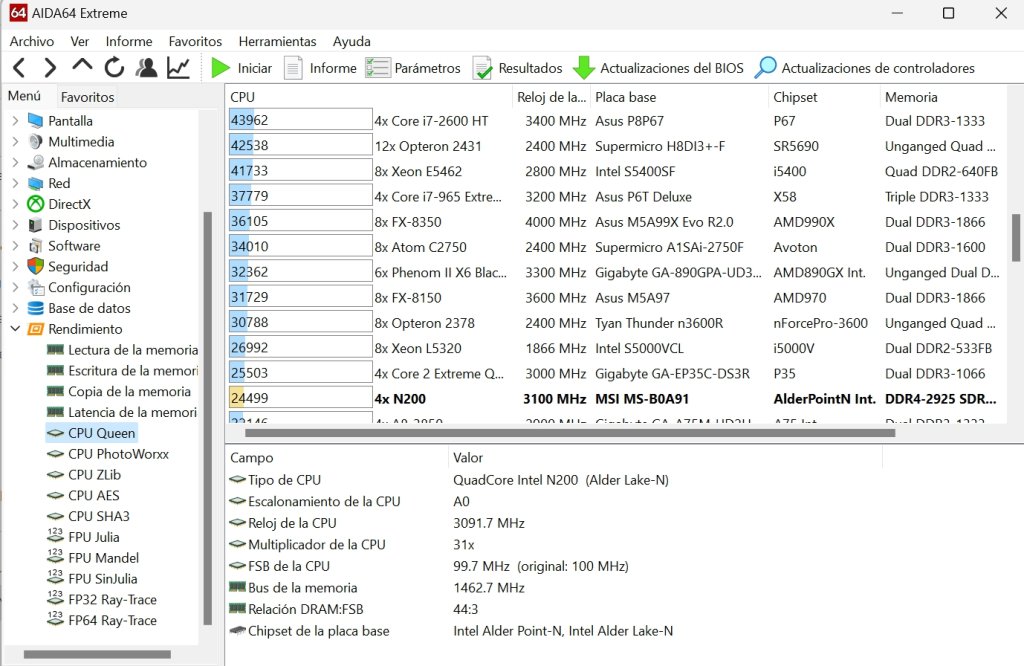
Task: Select the Pantalla monitor icon
Action: (x=35, y=121)
